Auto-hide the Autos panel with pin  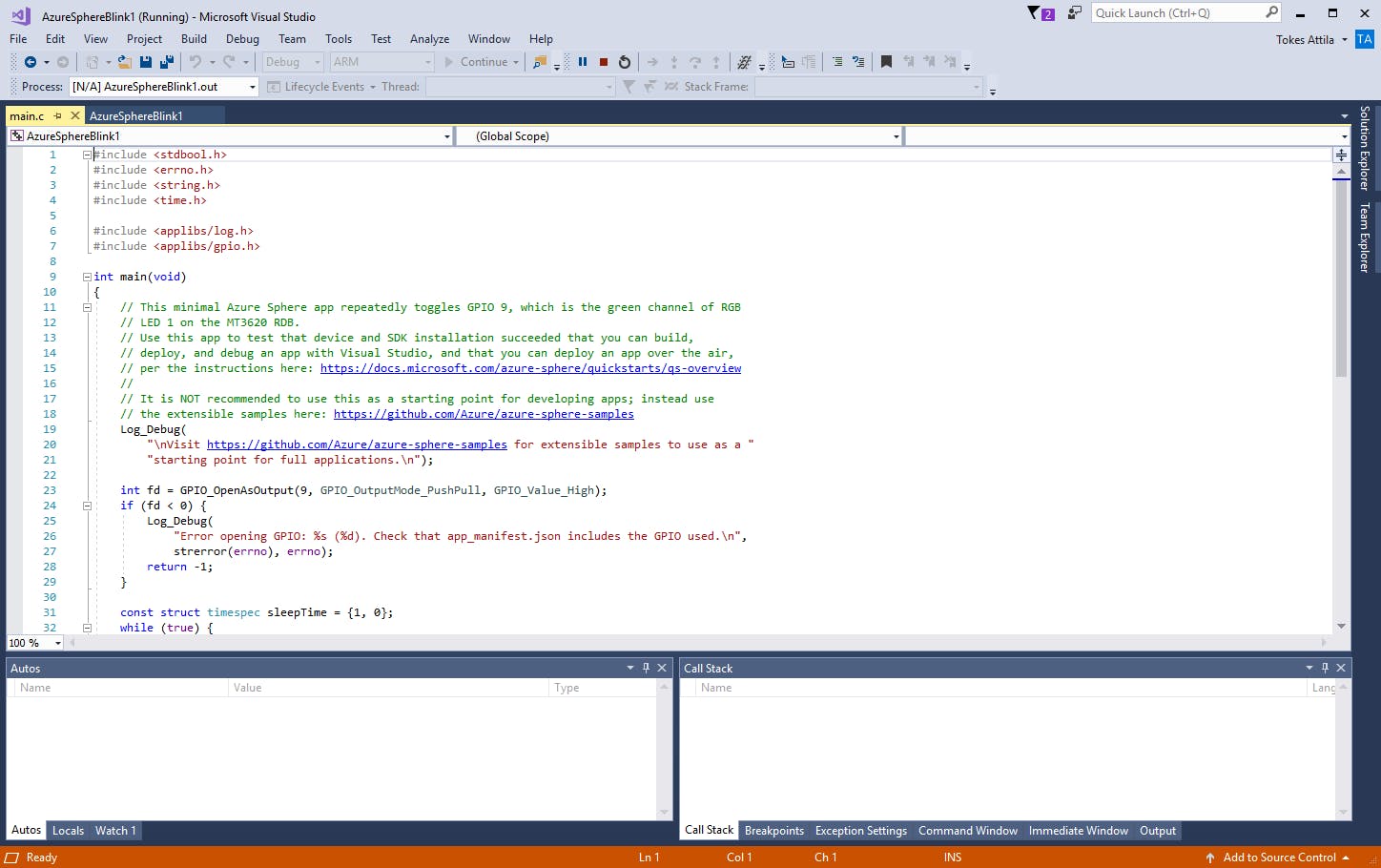click(646, 668)
